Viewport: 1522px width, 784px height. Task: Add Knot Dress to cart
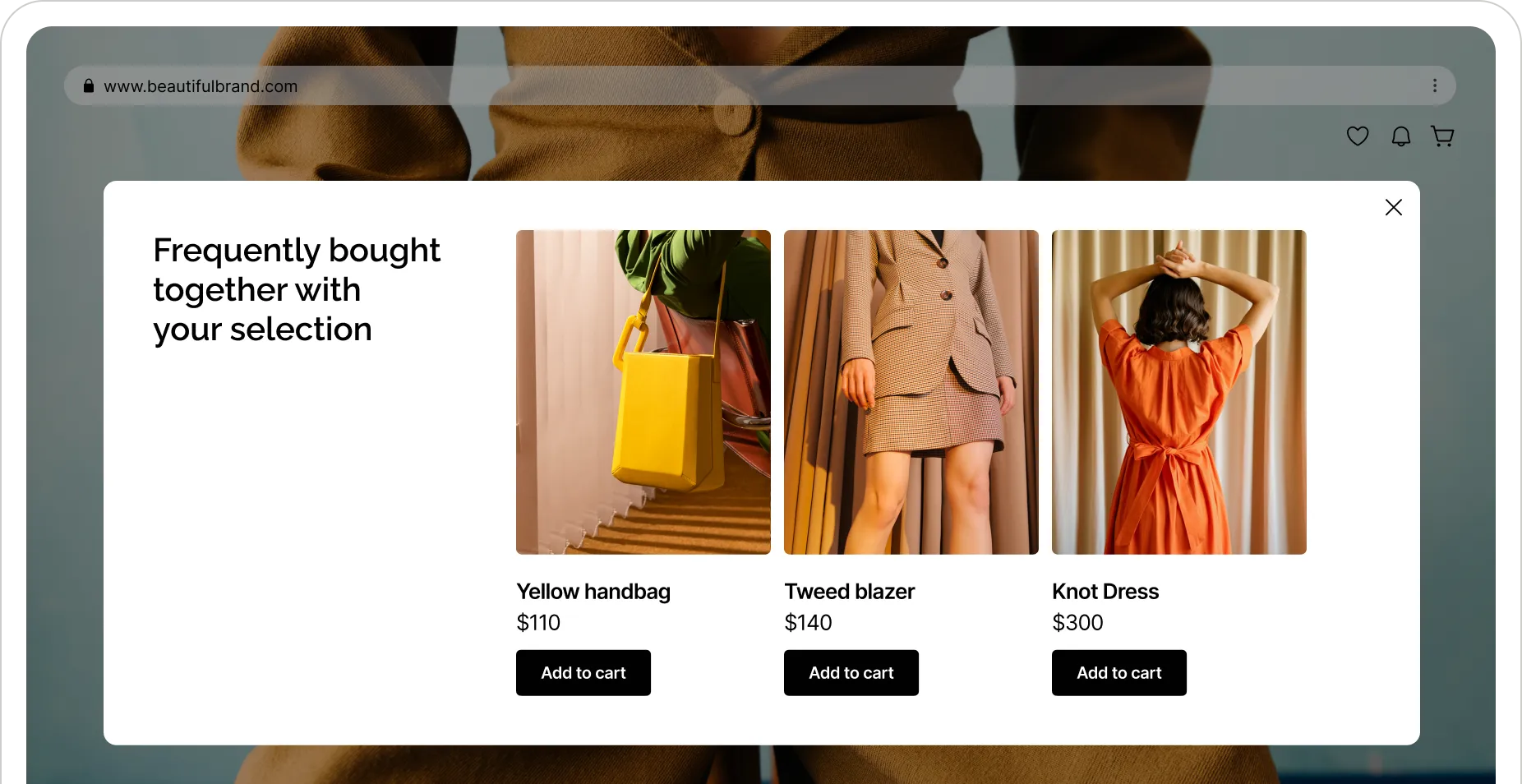pos(1119,673)
